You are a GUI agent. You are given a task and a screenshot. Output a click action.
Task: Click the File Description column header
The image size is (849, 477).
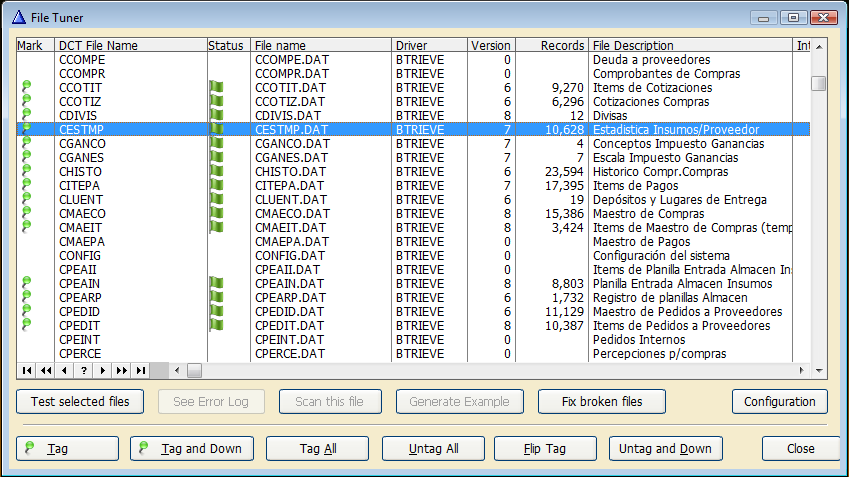click(x=690, y=45)
